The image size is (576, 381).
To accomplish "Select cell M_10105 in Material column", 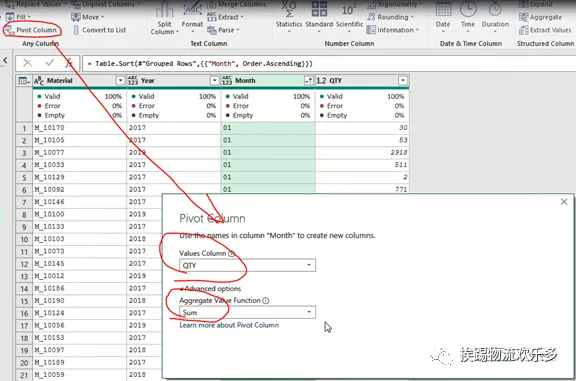I will 79,140.
